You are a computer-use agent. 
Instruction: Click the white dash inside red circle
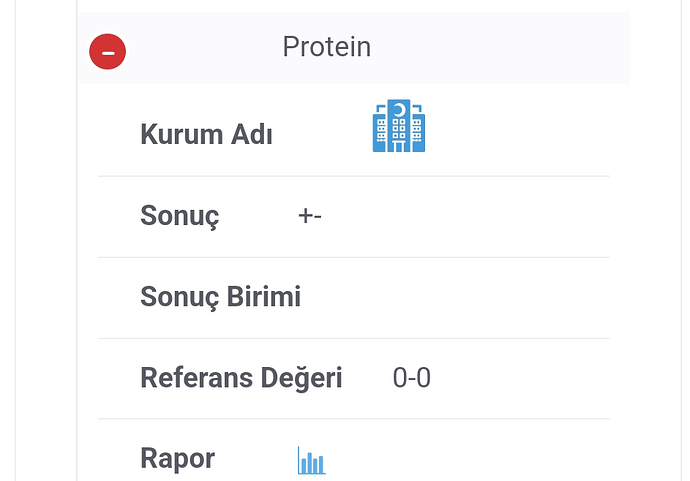pos(108,53)
